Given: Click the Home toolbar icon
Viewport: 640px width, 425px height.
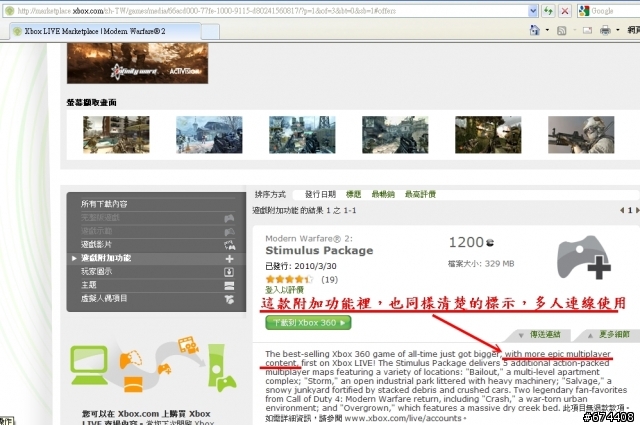Looking at the screenshot, I should point(534,30).
